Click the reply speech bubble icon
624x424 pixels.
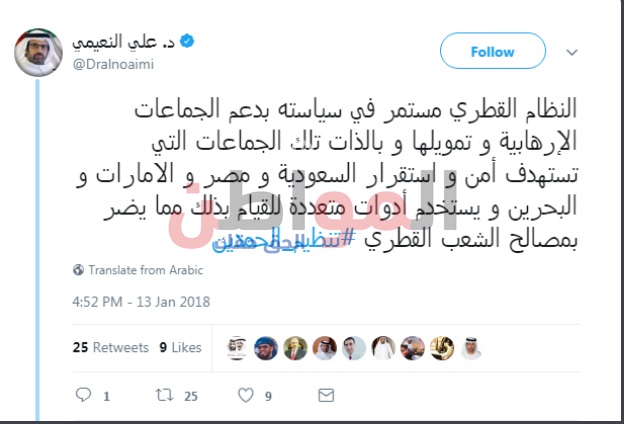(x=83, y=395)
